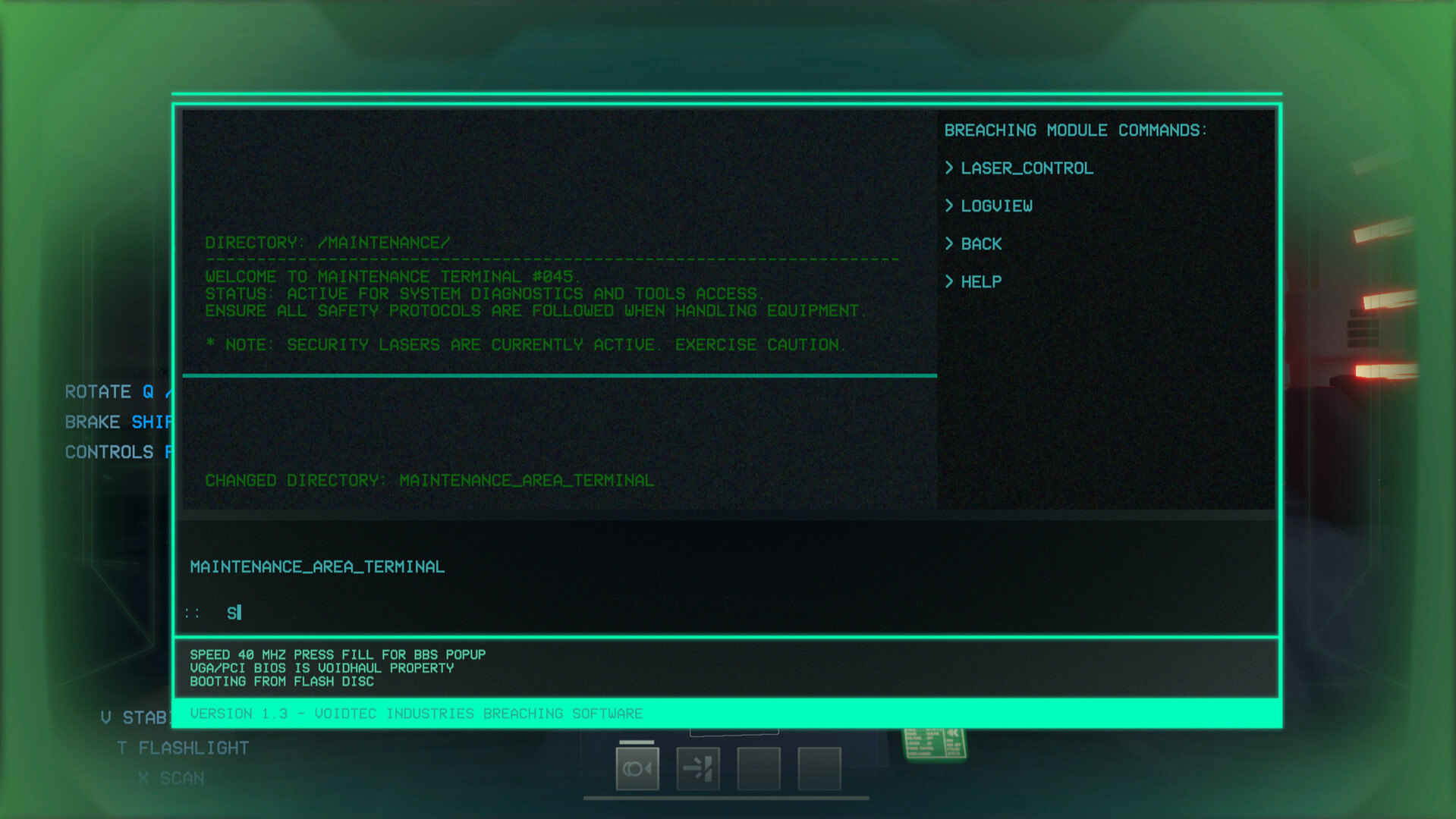The height and width of the screenshot is (819, 1456).
Task: Toggle the BRAKE SHIP control on
Action: [x=118, y=422]
